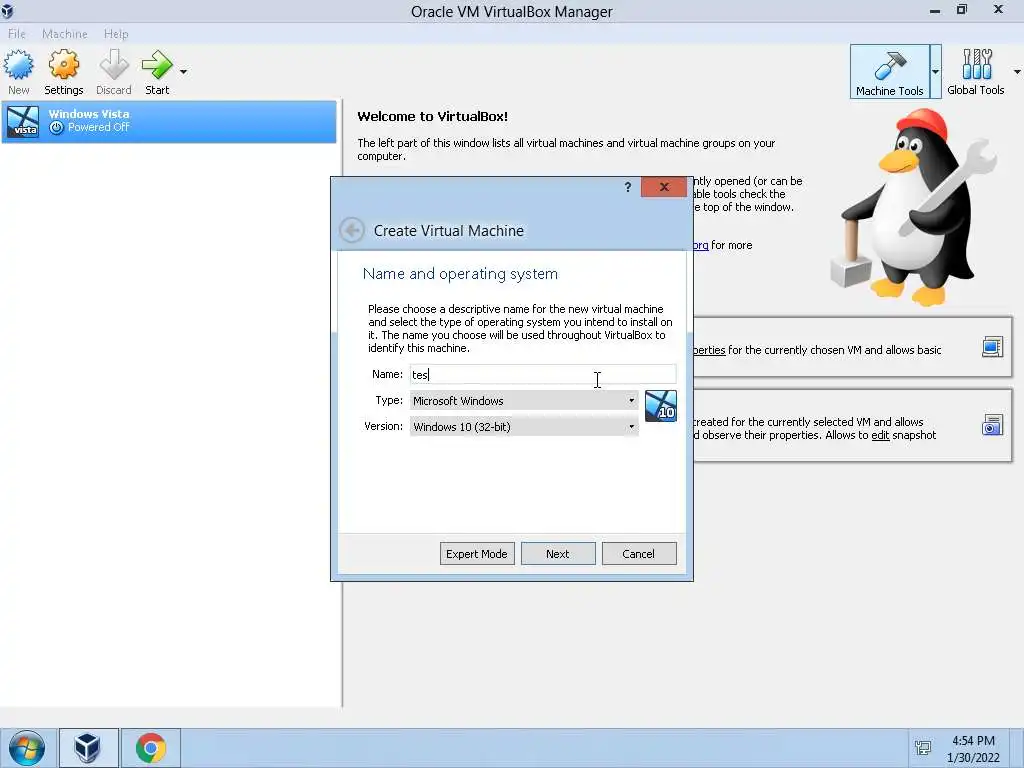Click the 'Name and operating system' heading
This screenshot has height=768, width=1024.
click(460, 274)
